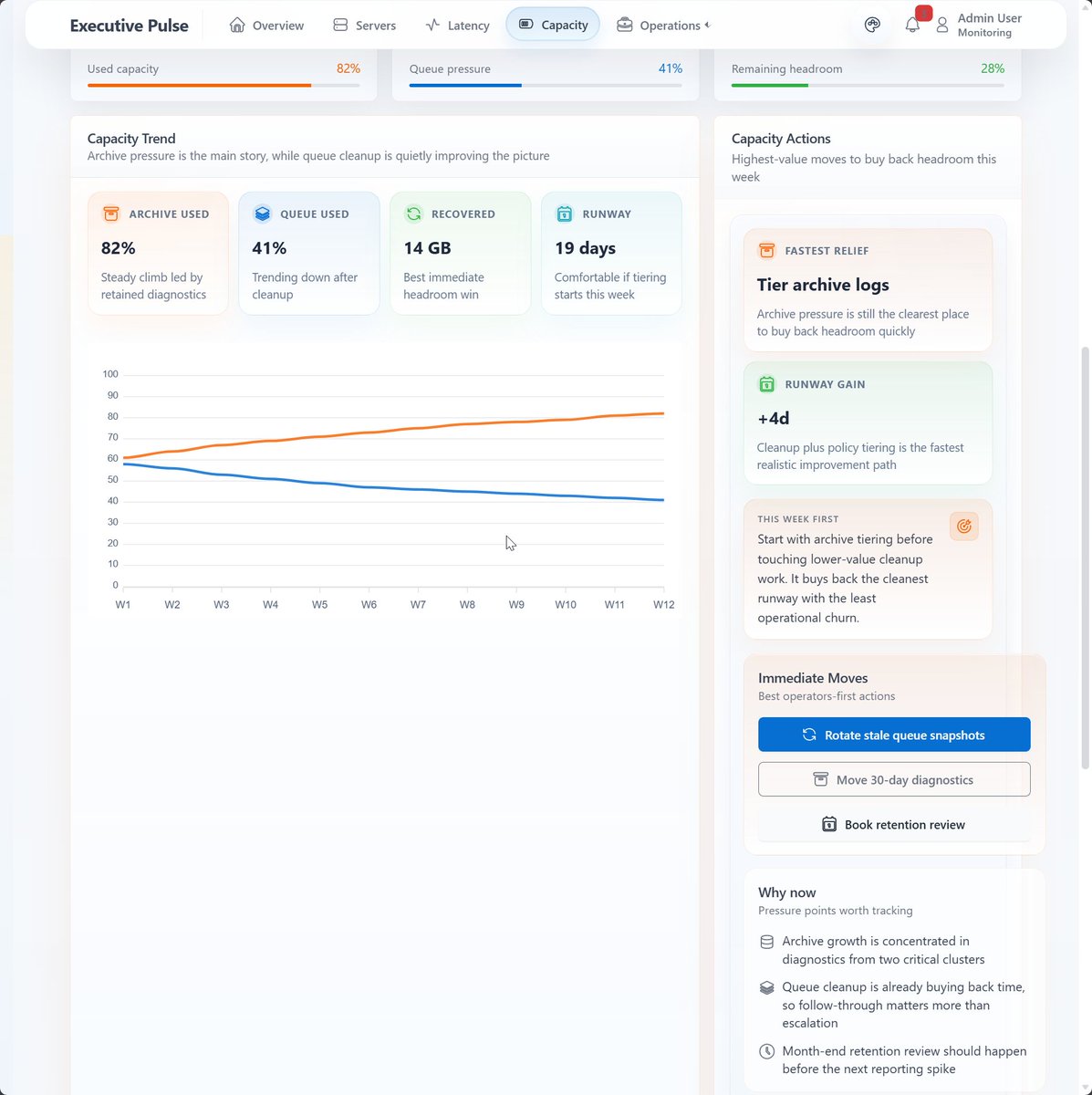Open the notifications bell
This screenshot has height=1095, width=1092.
tap(912, 25)
